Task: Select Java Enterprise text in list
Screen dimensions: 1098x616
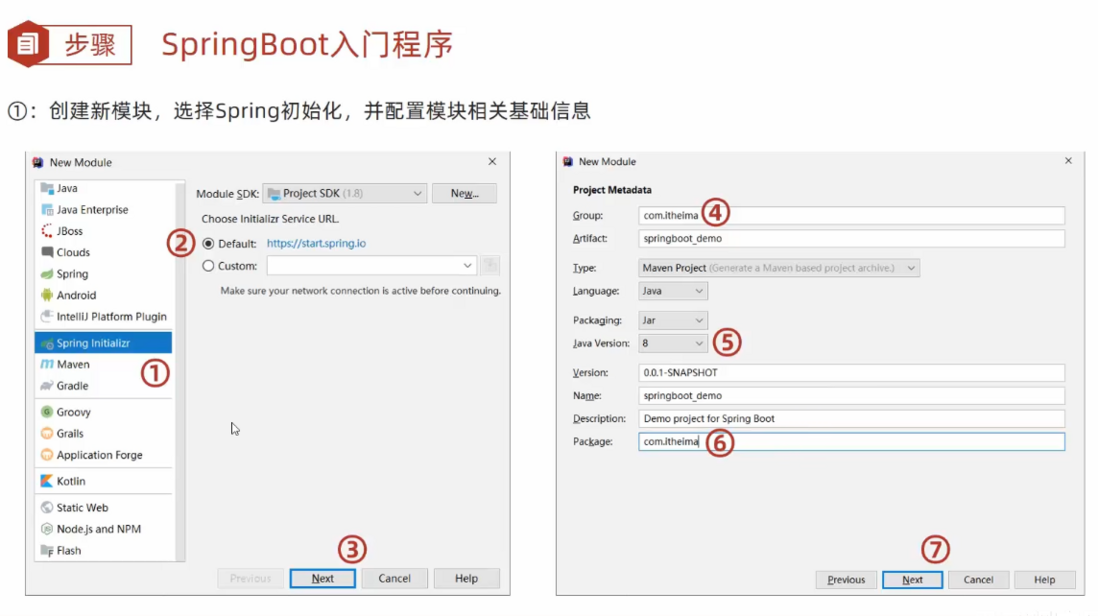Action: click(92, 209)
